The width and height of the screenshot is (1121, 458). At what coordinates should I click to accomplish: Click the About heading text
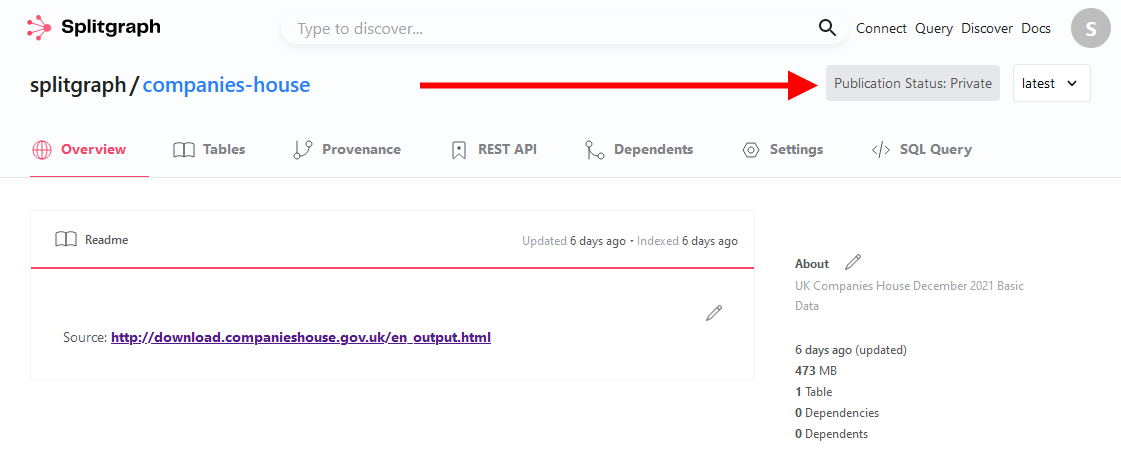coord(812,264)
